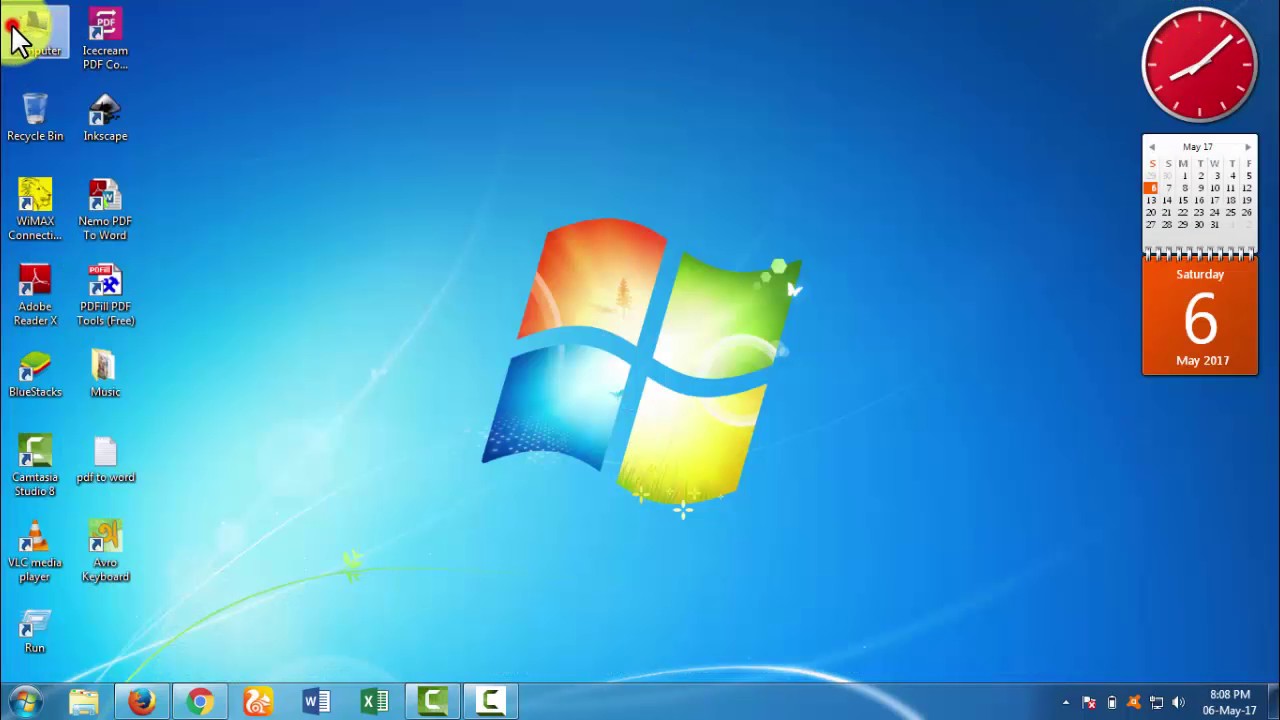Image resolution: width=1280 pixels, height=720 pixels.
Task: Show hidden system tray icons
Action: 1066,703
